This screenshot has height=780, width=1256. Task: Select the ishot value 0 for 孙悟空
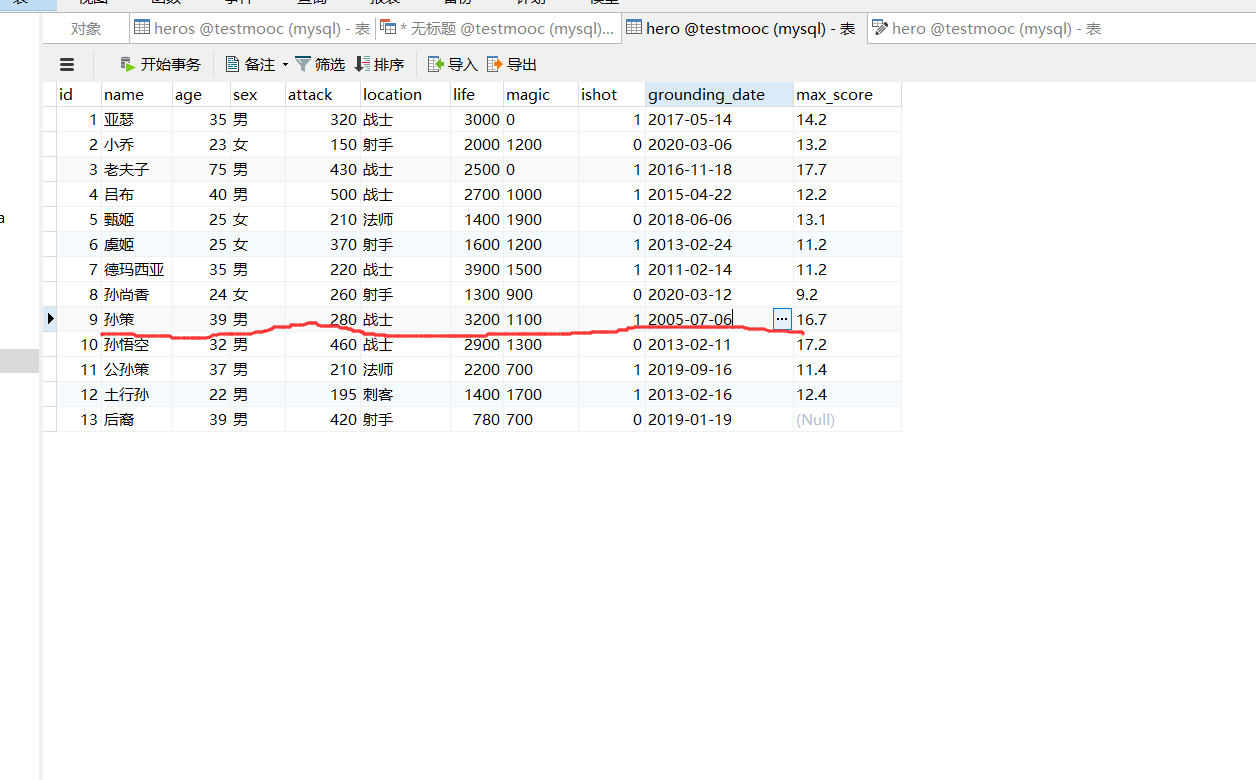coord(612,344)
